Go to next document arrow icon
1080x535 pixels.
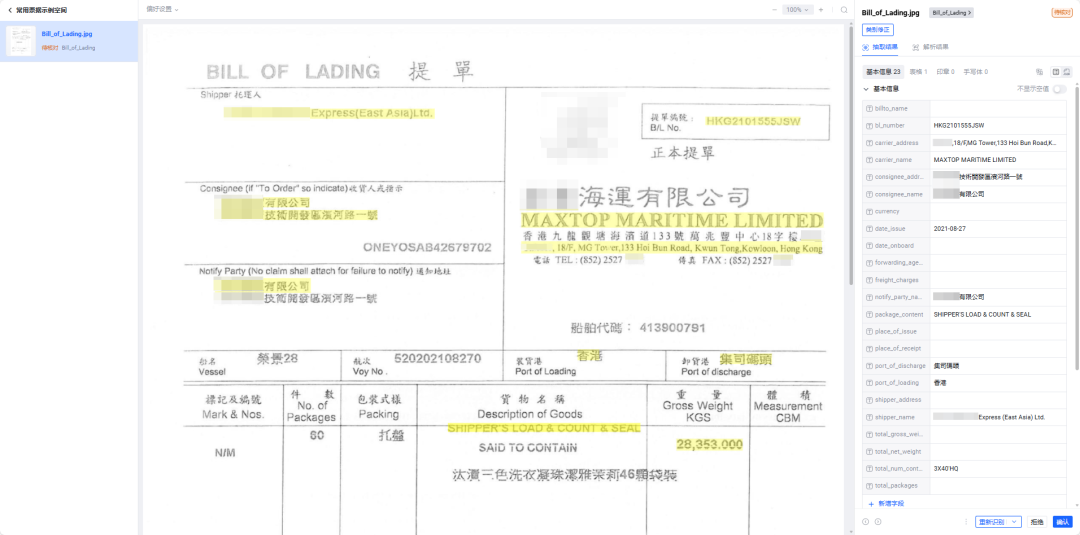[878, 522]
